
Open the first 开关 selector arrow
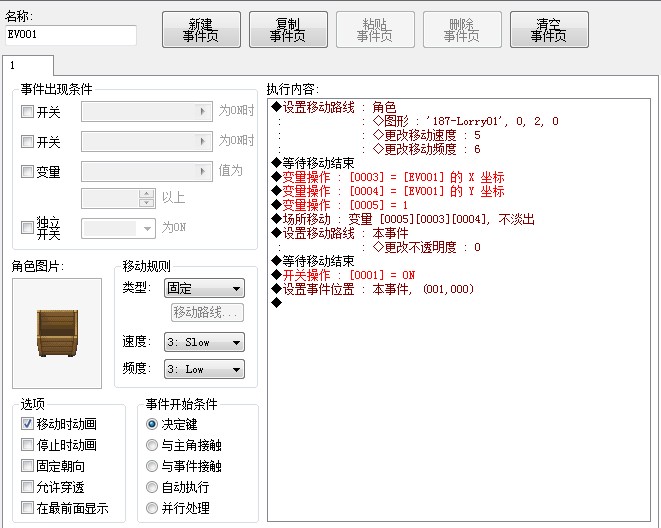tap(203, 111)
